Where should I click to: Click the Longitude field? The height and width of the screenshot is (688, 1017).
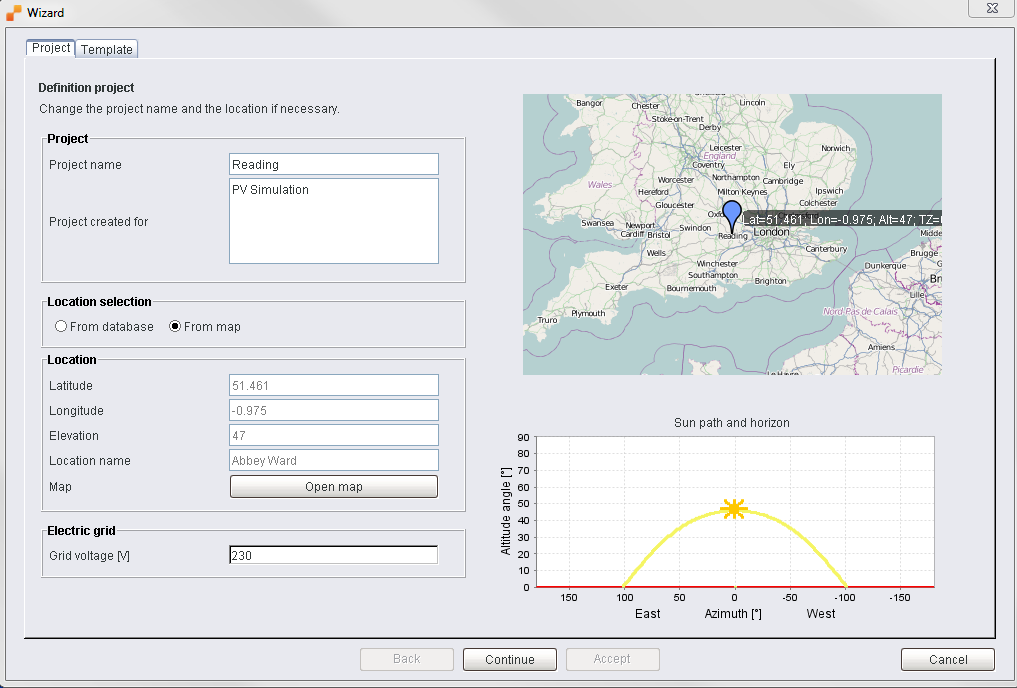click(x=333, y=411)
